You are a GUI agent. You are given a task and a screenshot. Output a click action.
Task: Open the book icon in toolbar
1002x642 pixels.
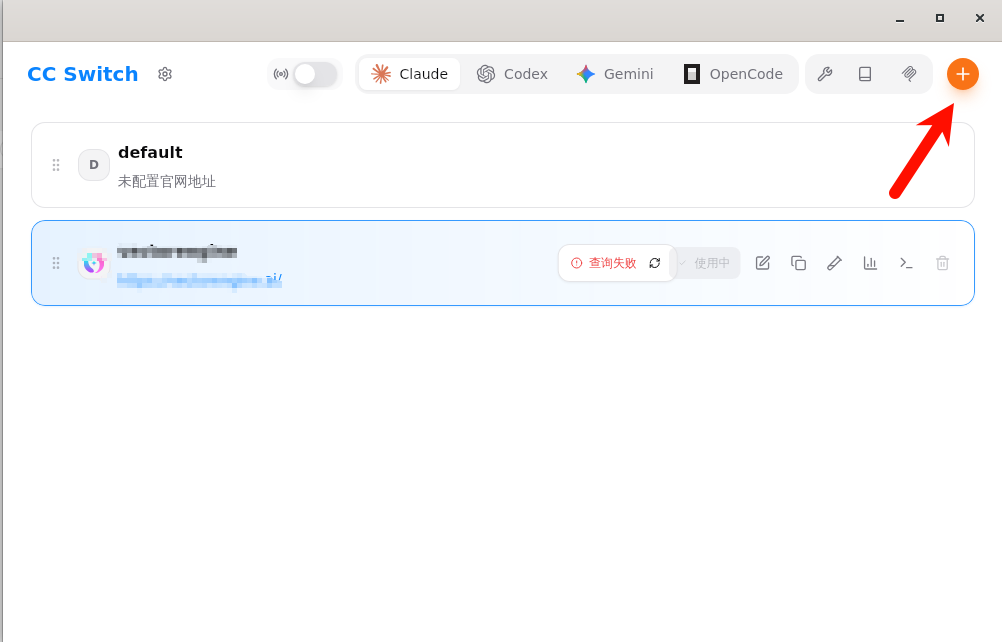tap(865, 74)
